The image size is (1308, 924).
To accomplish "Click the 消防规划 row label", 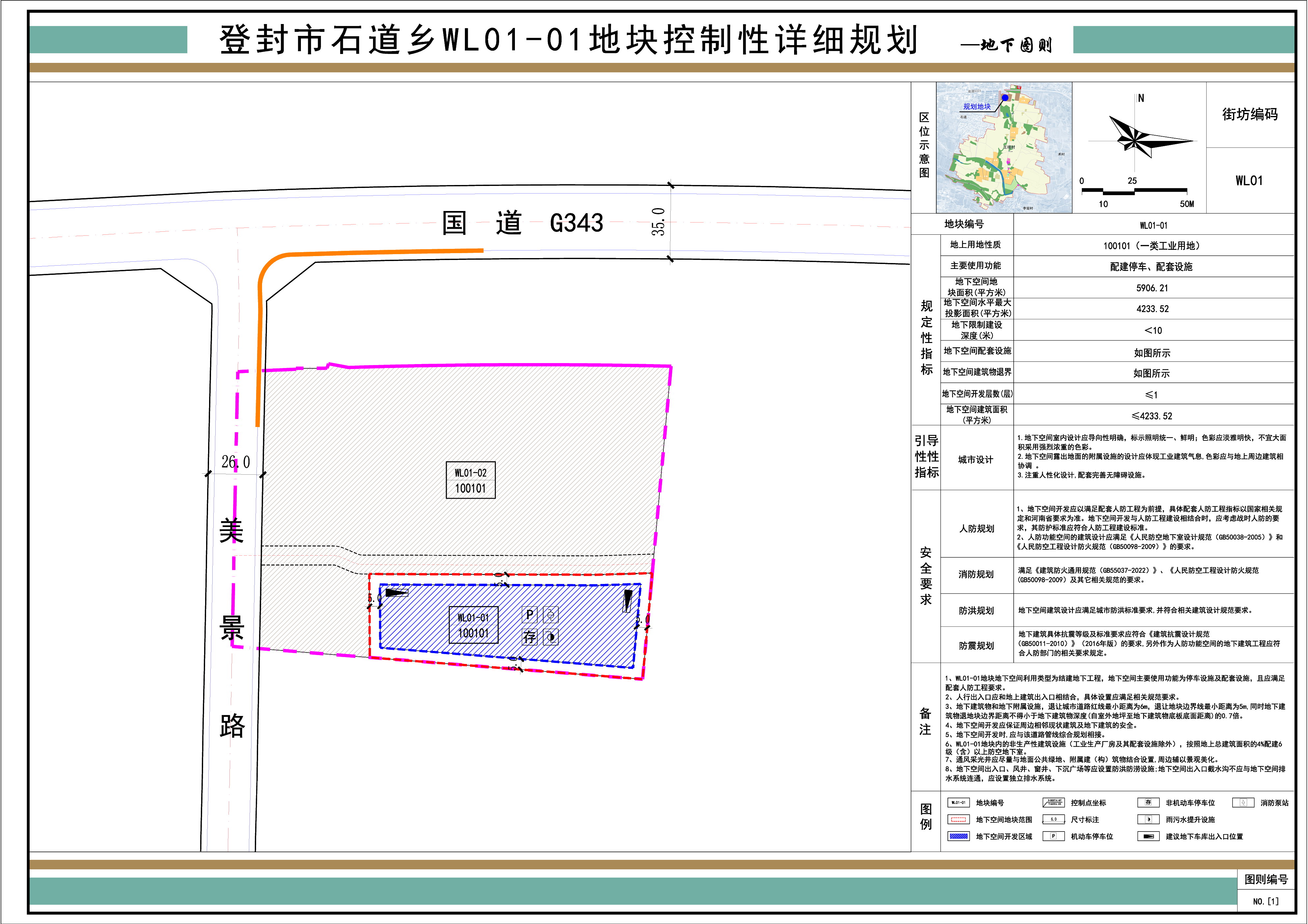I will pos(976,574).
